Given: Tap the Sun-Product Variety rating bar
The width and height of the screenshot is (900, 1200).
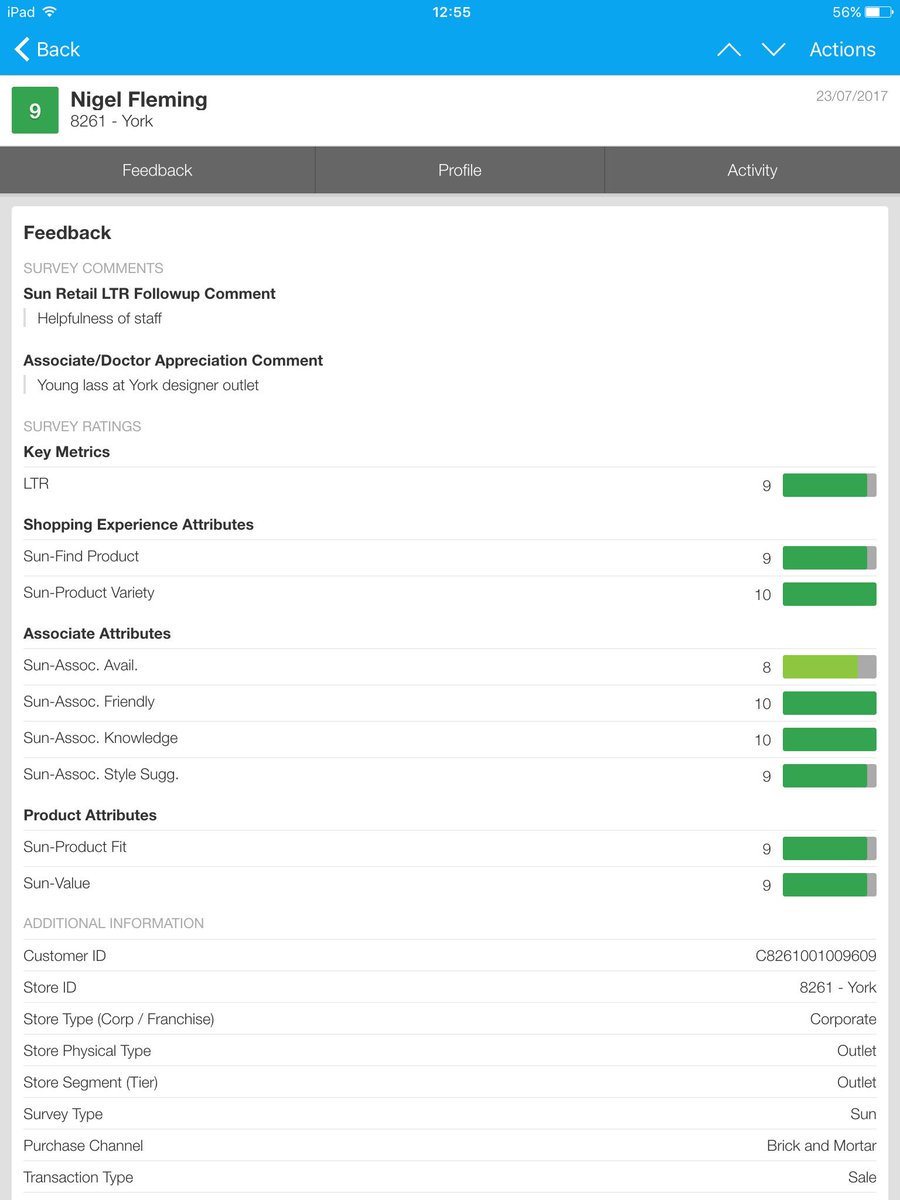Looking at the screenshot, I should point(829,594).
